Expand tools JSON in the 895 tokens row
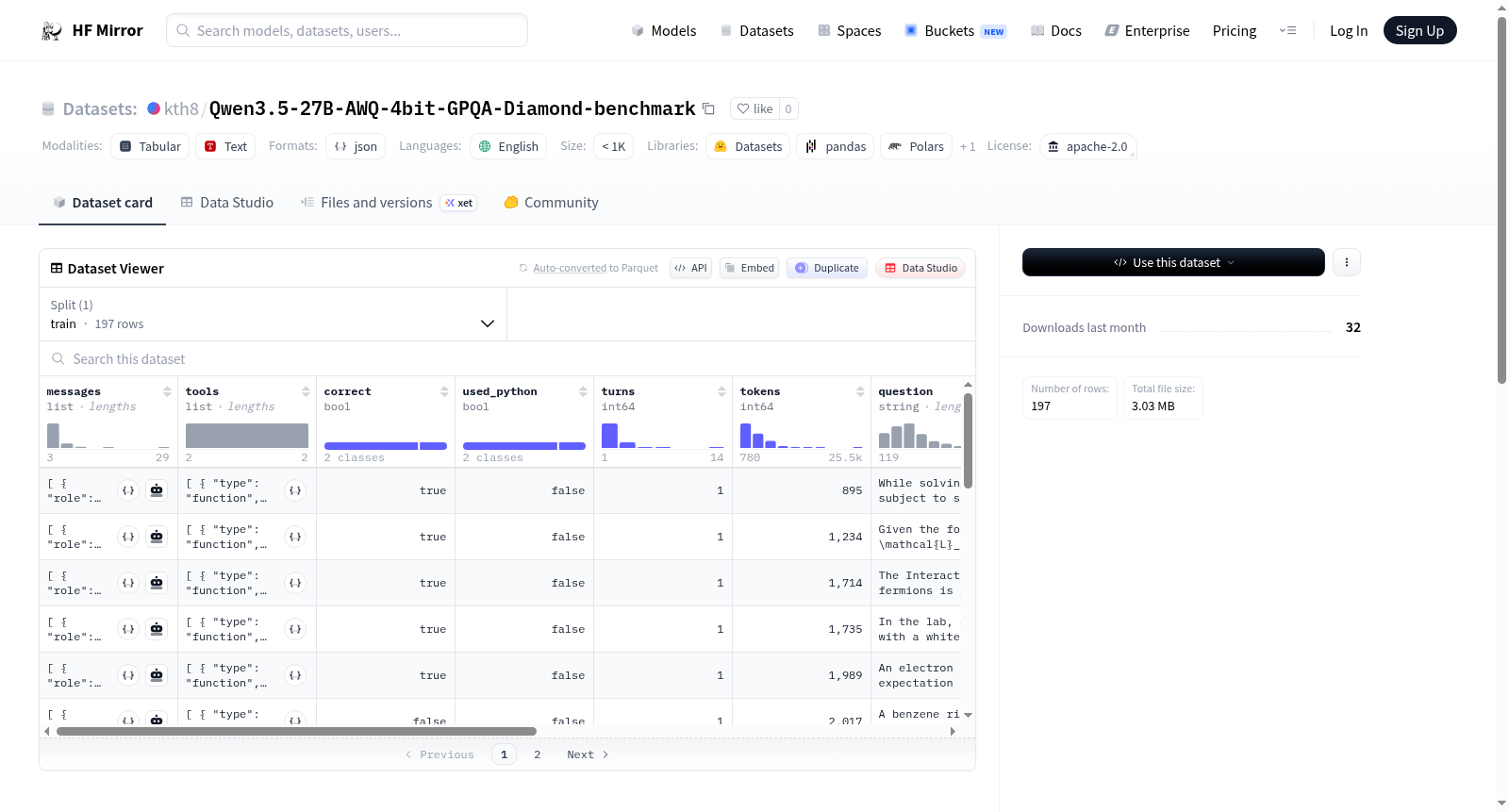The height and width of the screenshot is (812, 1509). [295, 490]
